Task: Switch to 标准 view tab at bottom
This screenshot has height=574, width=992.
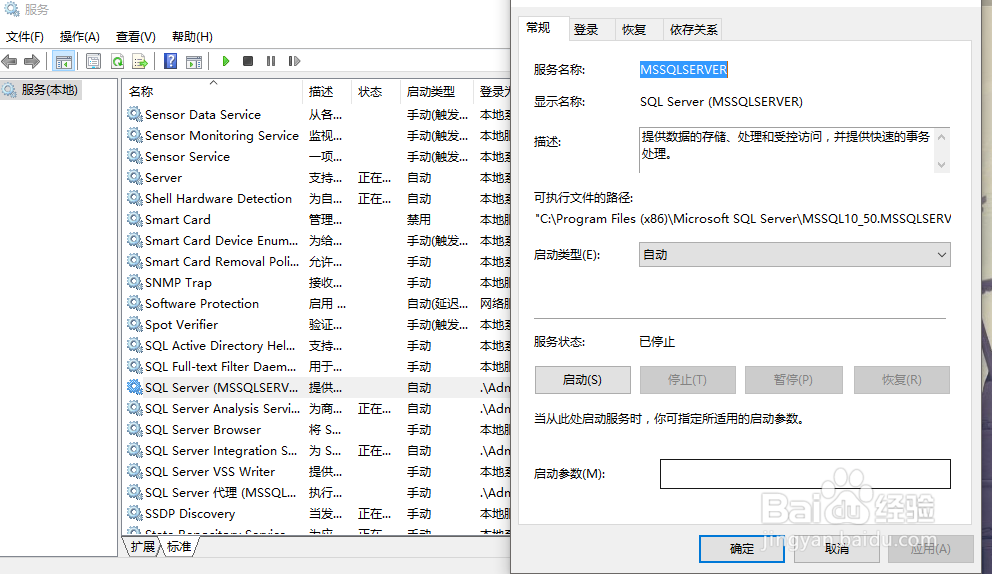Action: click(179, 546)
